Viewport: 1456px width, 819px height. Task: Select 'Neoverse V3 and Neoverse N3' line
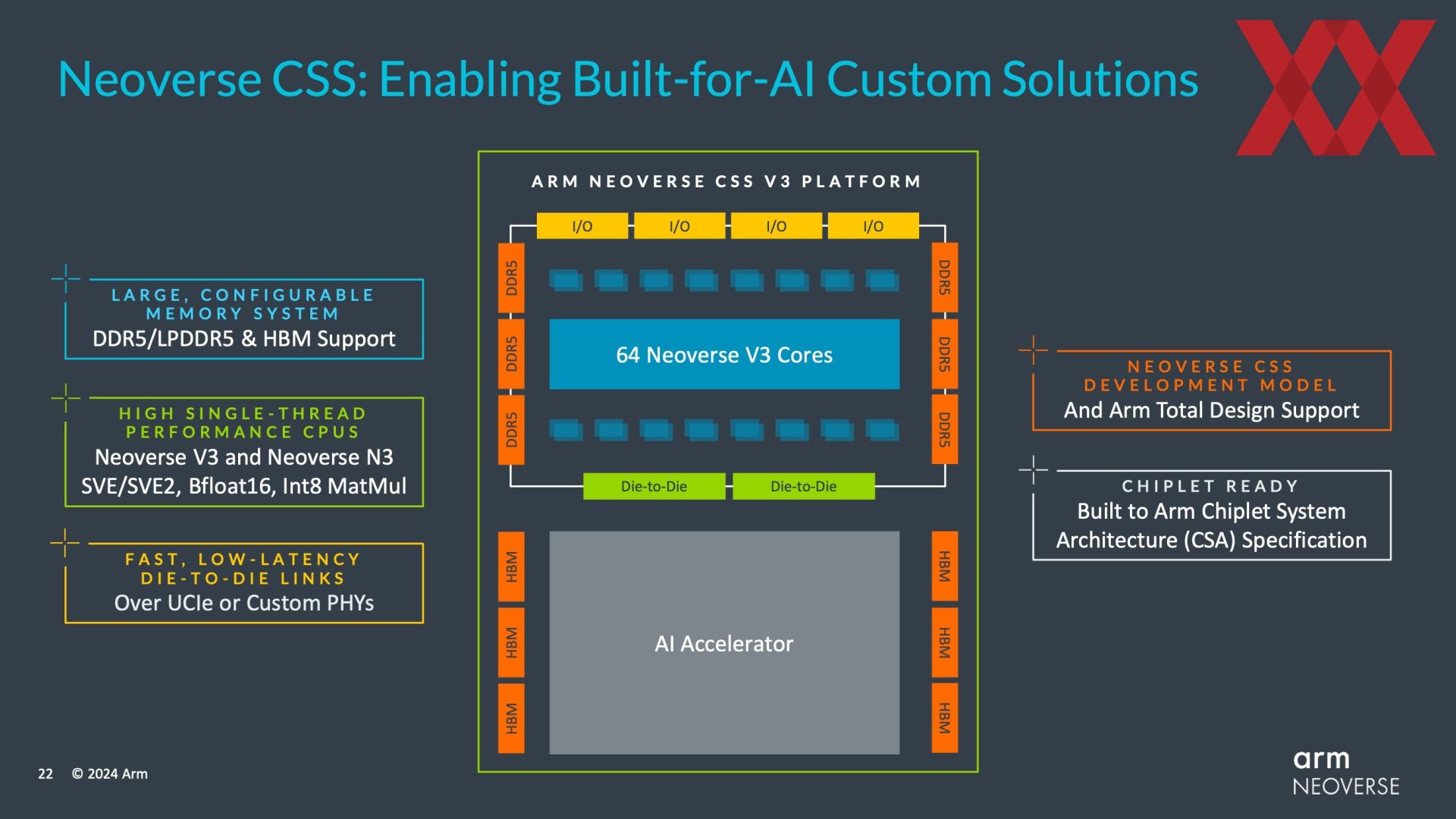(x=243, y=457)
